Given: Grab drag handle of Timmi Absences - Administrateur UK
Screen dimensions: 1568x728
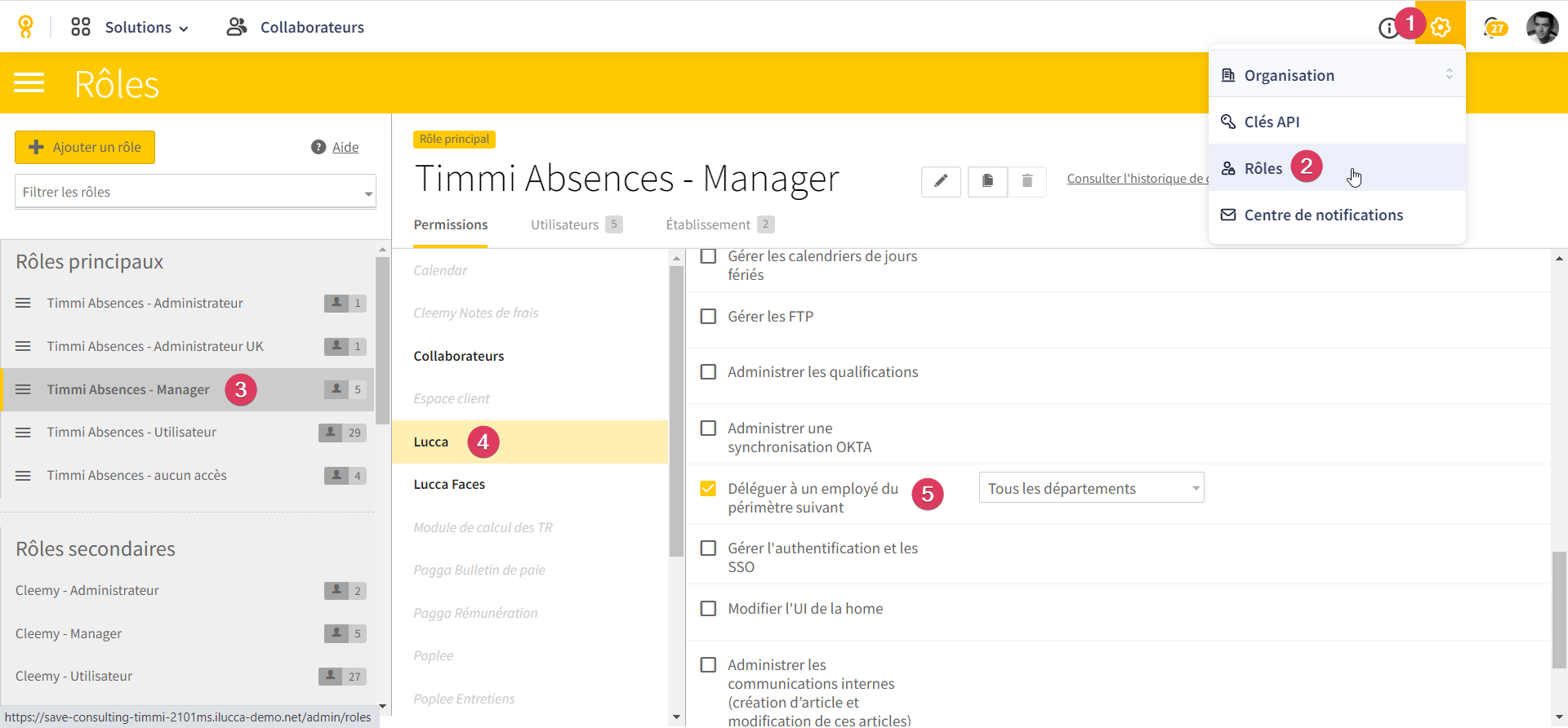Looking at the screenshot, I should tap(23, 346).
